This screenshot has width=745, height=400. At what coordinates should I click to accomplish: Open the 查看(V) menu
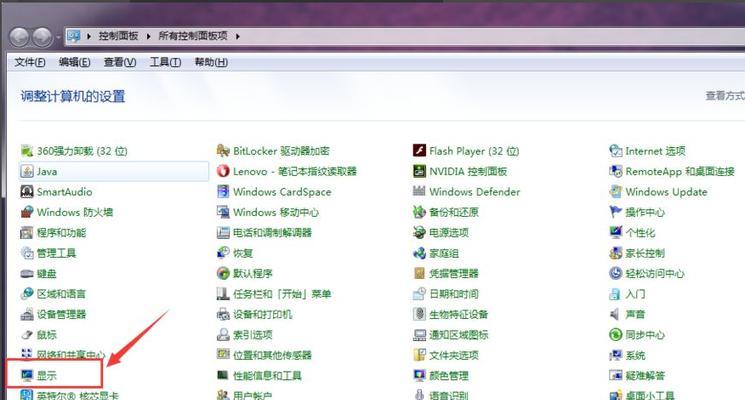coord(120,62)
